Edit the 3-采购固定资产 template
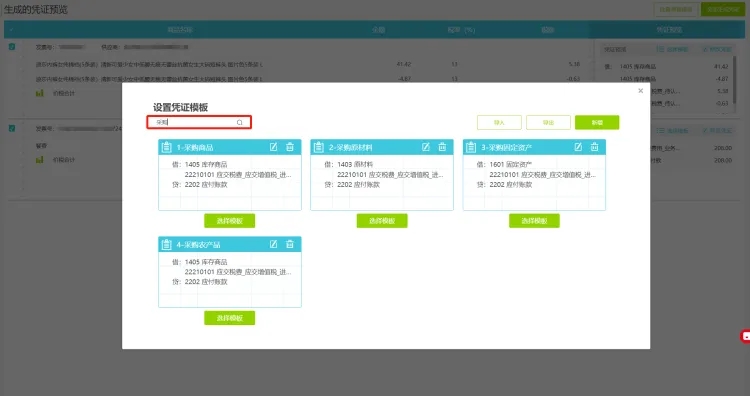 point(578,147)
